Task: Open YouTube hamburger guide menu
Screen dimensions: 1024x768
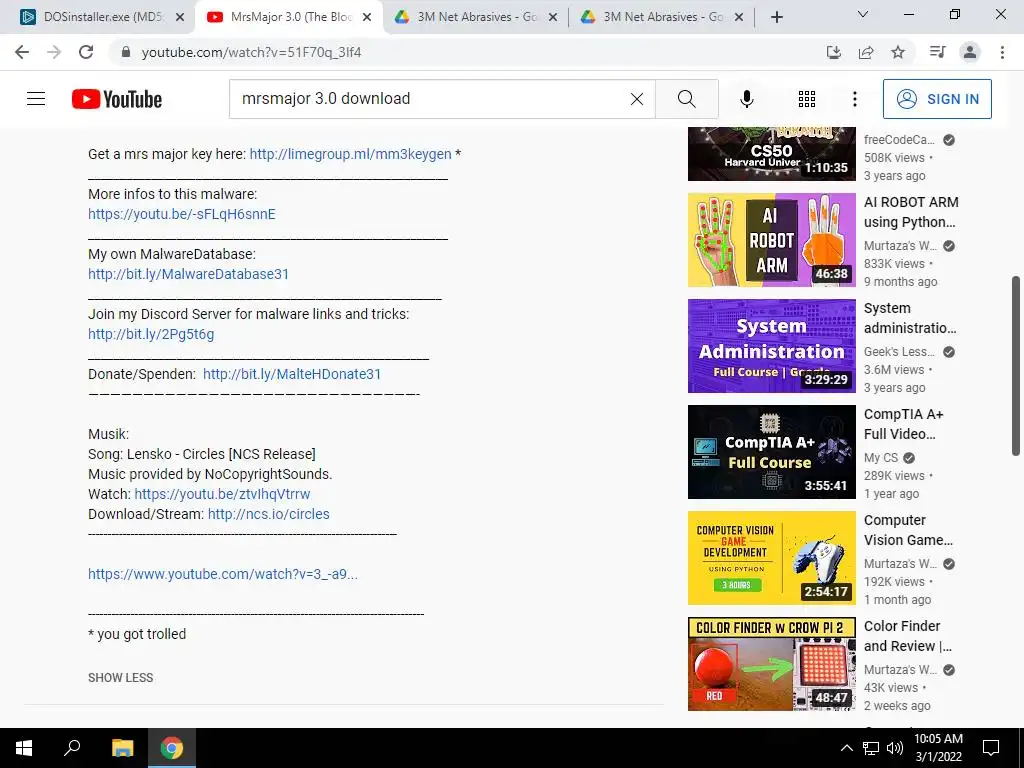Action: (x=36, y=99)
